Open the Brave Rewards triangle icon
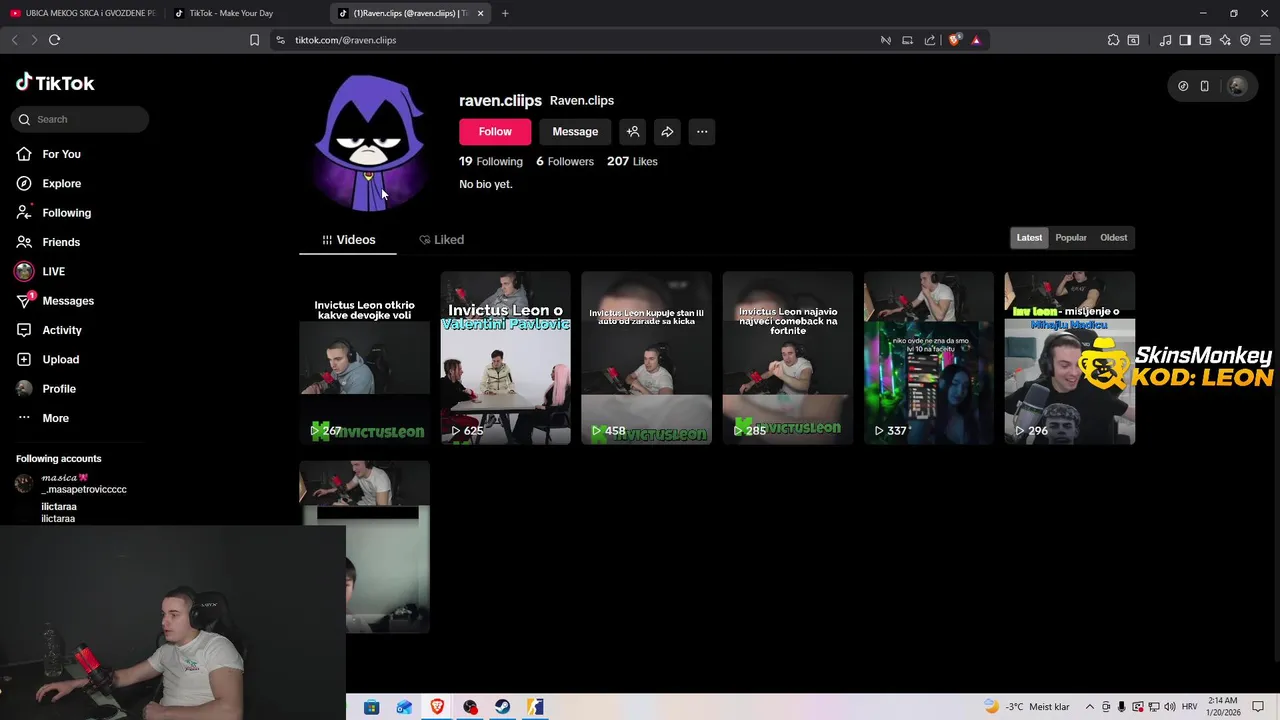 [x=976, y=40]
